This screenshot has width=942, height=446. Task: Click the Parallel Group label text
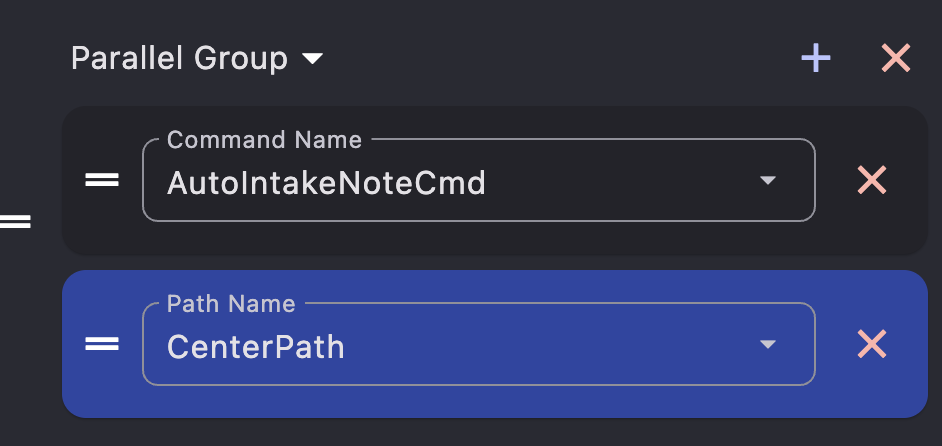[179, 59]
